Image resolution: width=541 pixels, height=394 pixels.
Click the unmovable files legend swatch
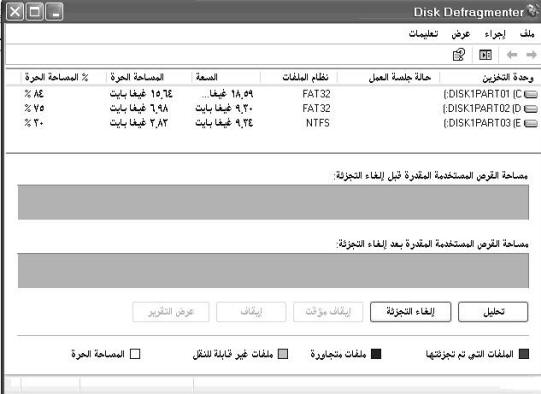pos(283,354)
